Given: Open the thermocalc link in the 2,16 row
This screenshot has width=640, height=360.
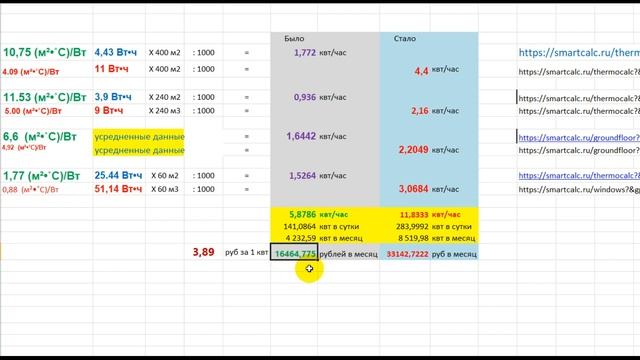Looking at the screenshot, I should [x=579, y=111].
